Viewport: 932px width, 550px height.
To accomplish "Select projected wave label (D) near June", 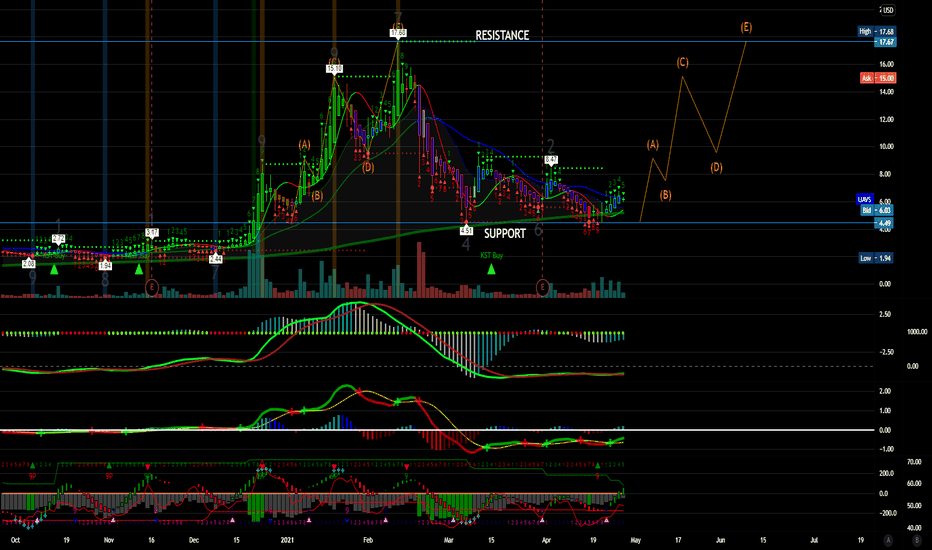I will coord(716,168).
